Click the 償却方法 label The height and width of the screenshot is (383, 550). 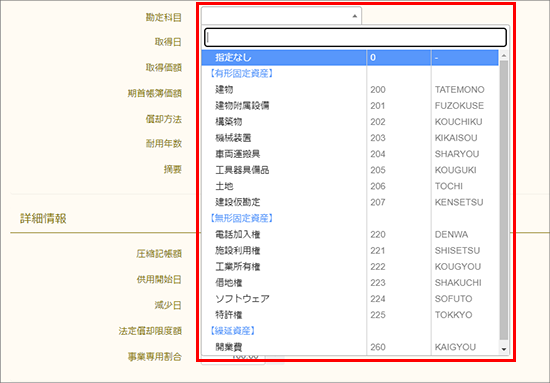(163, 119)
